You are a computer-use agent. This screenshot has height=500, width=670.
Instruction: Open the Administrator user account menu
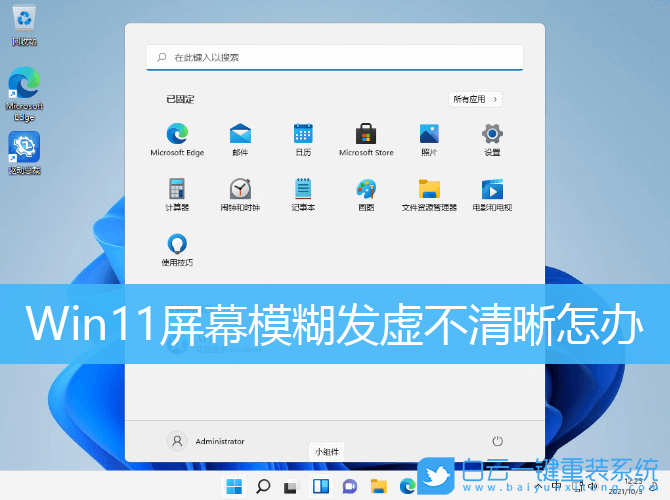point(206,441)
